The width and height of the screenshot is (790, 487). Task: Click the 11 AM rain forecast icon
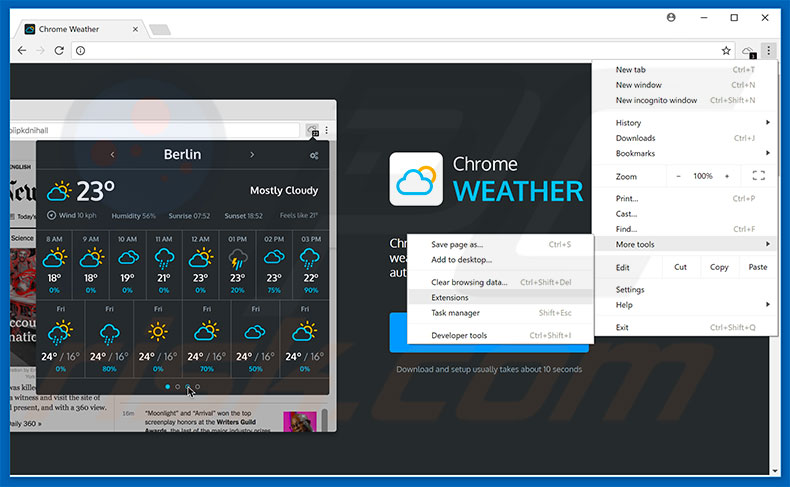coord(164,259)
